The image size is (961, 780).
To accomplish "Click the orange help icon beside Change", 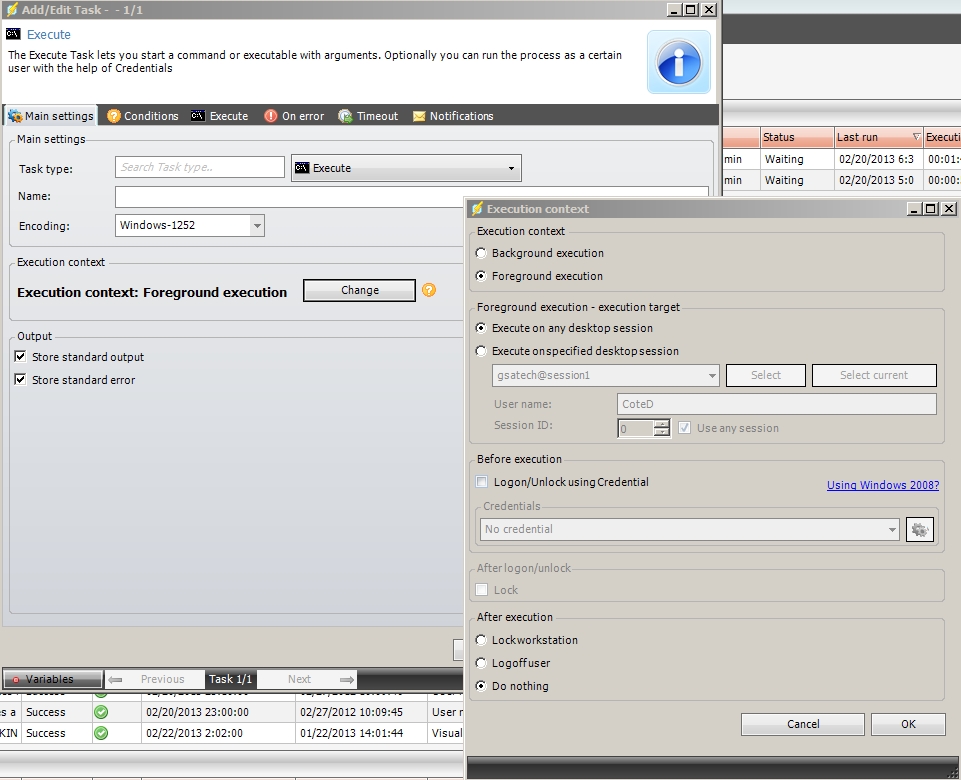I will tap(429, 290).
